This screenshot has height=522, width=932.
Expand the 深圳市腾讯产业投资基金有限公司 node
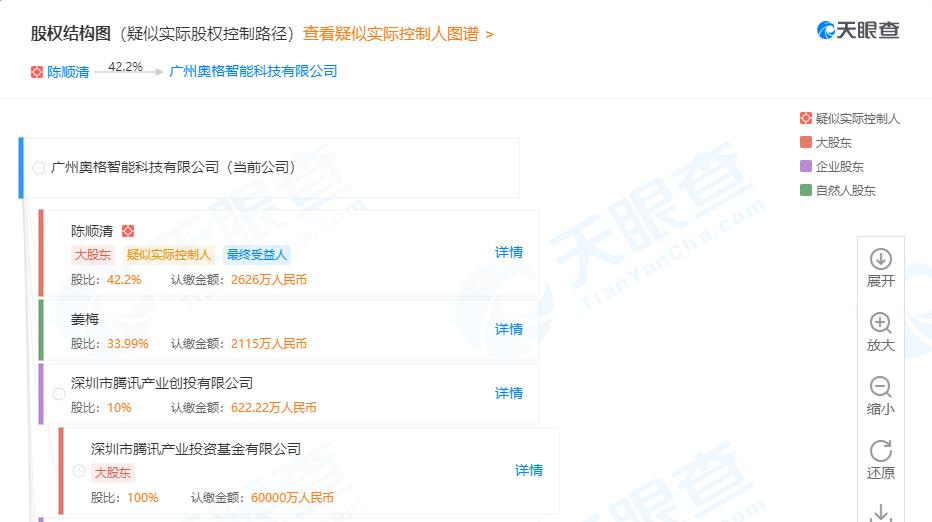(x=78, y=471)
